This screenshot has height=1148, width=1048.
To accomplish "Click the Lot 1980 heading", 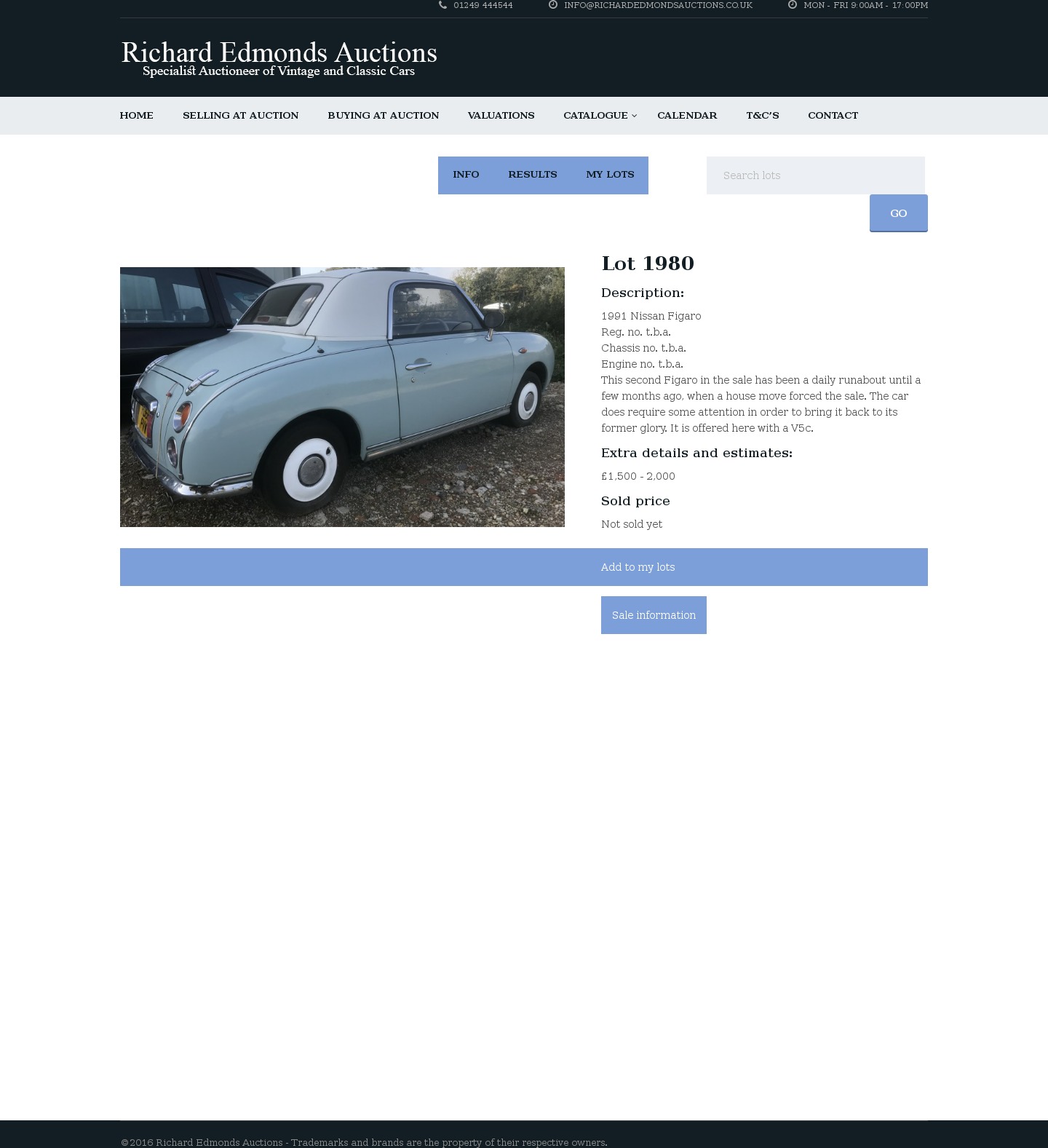I will [648, 264].
